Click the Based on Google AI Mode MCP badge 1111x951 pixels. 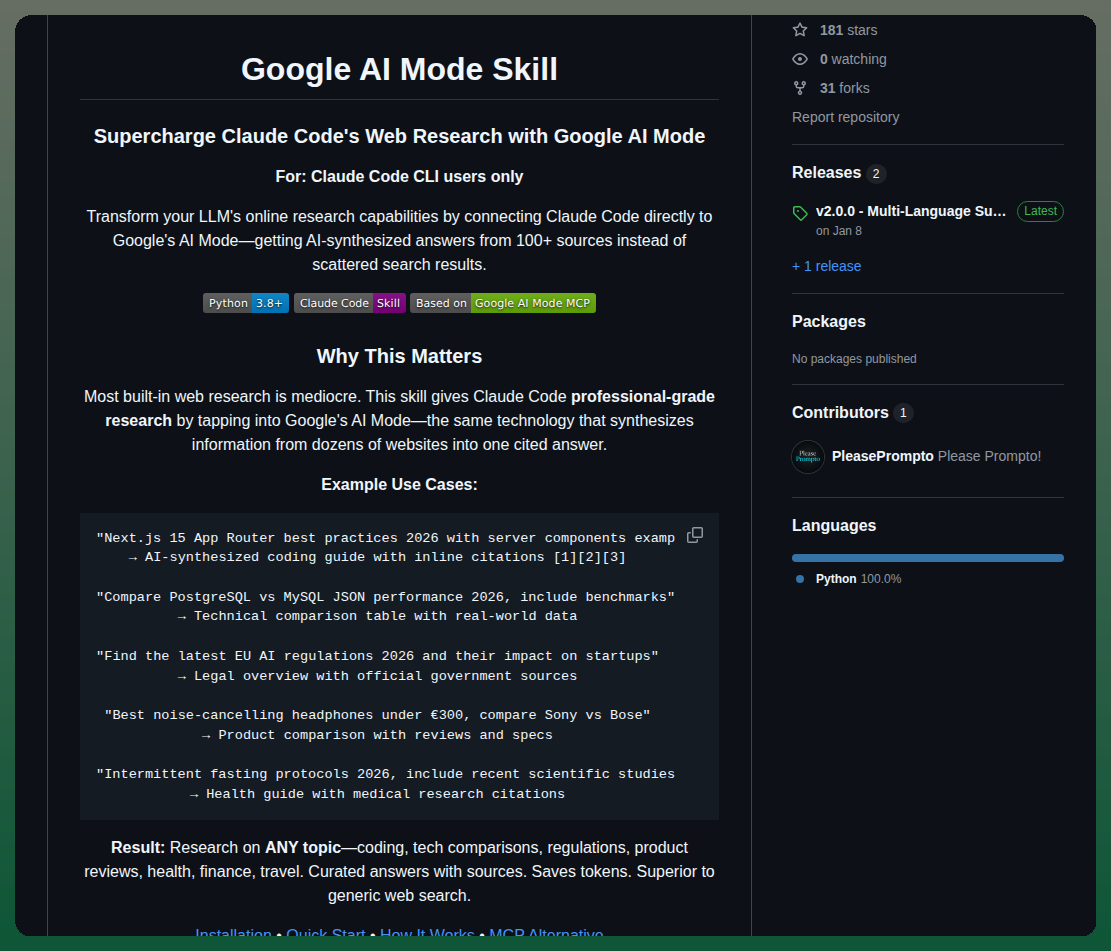(x=503, y=303)
